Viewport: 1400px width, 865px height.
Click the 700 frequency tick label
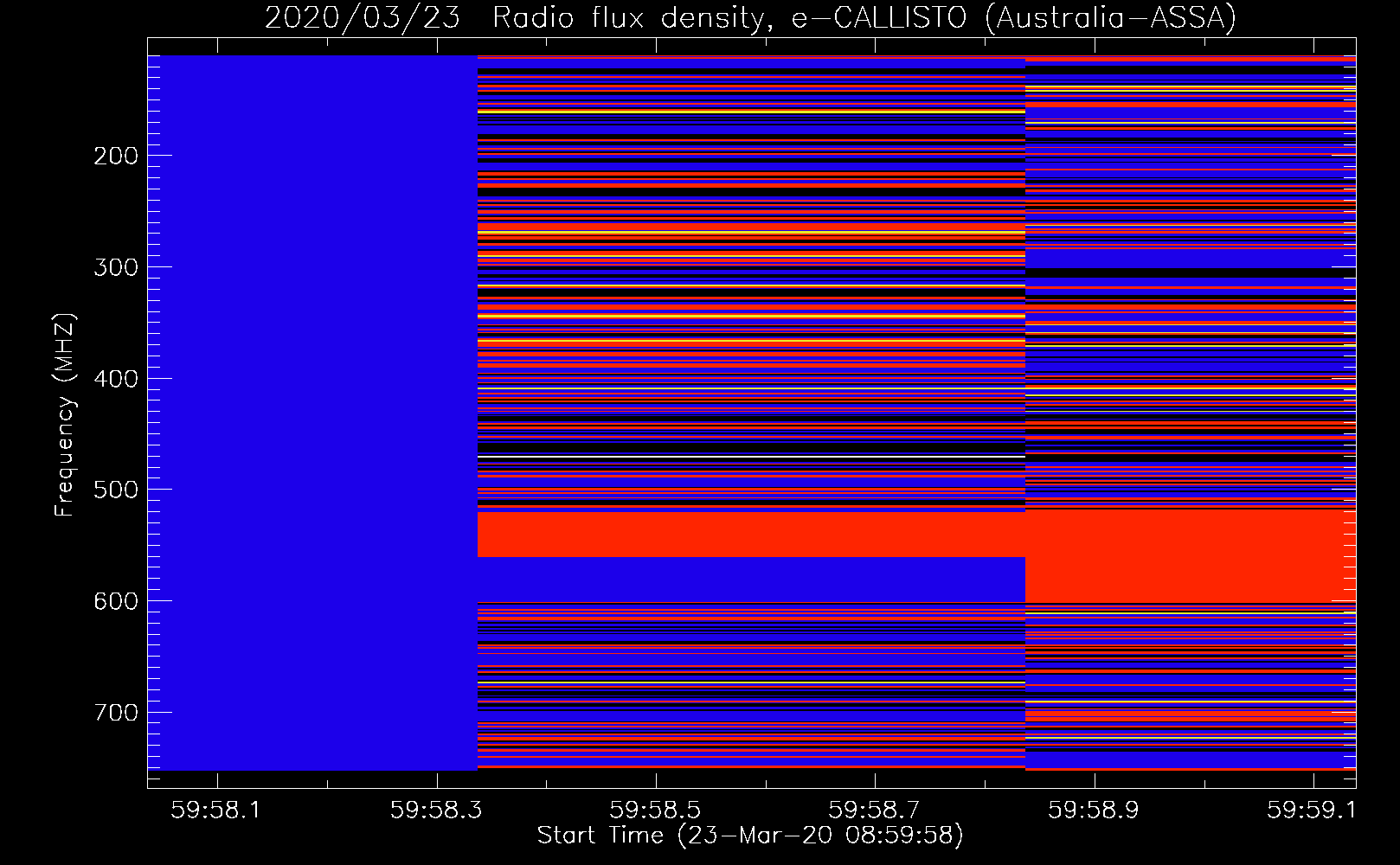116,713
